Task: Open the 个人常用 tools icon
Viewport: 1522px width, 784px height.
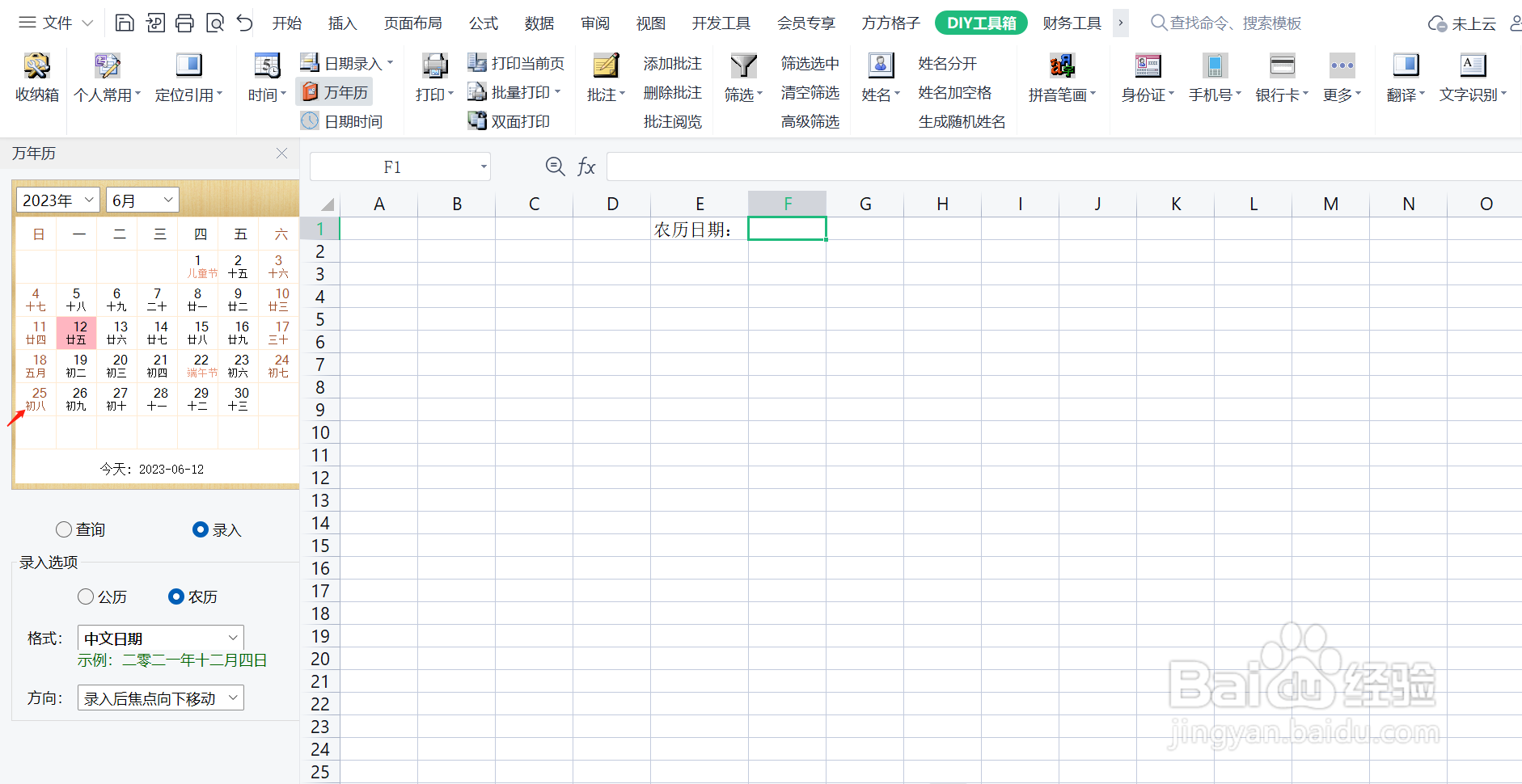Action: [107, 65]
